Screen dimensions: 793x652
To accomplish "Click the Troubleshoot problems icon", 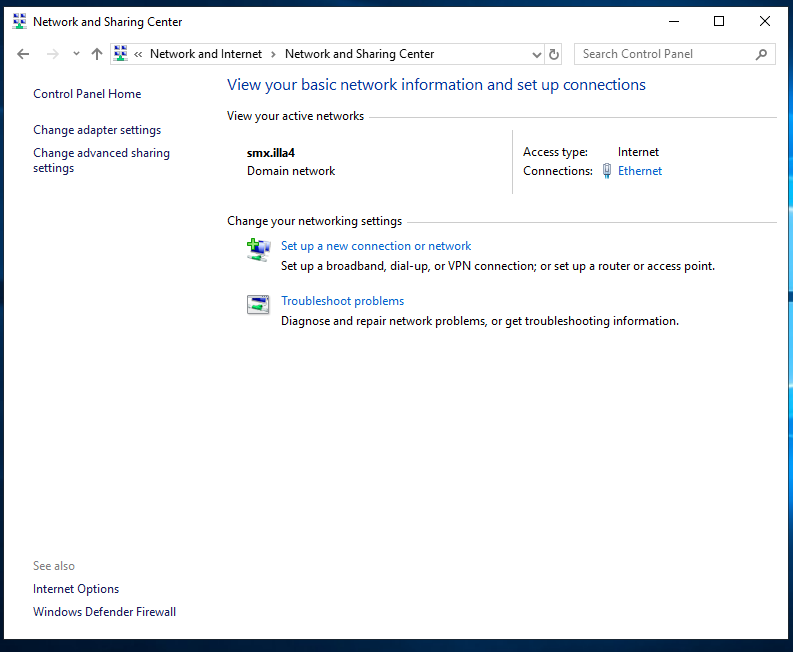I will click(x=258, y=305).
